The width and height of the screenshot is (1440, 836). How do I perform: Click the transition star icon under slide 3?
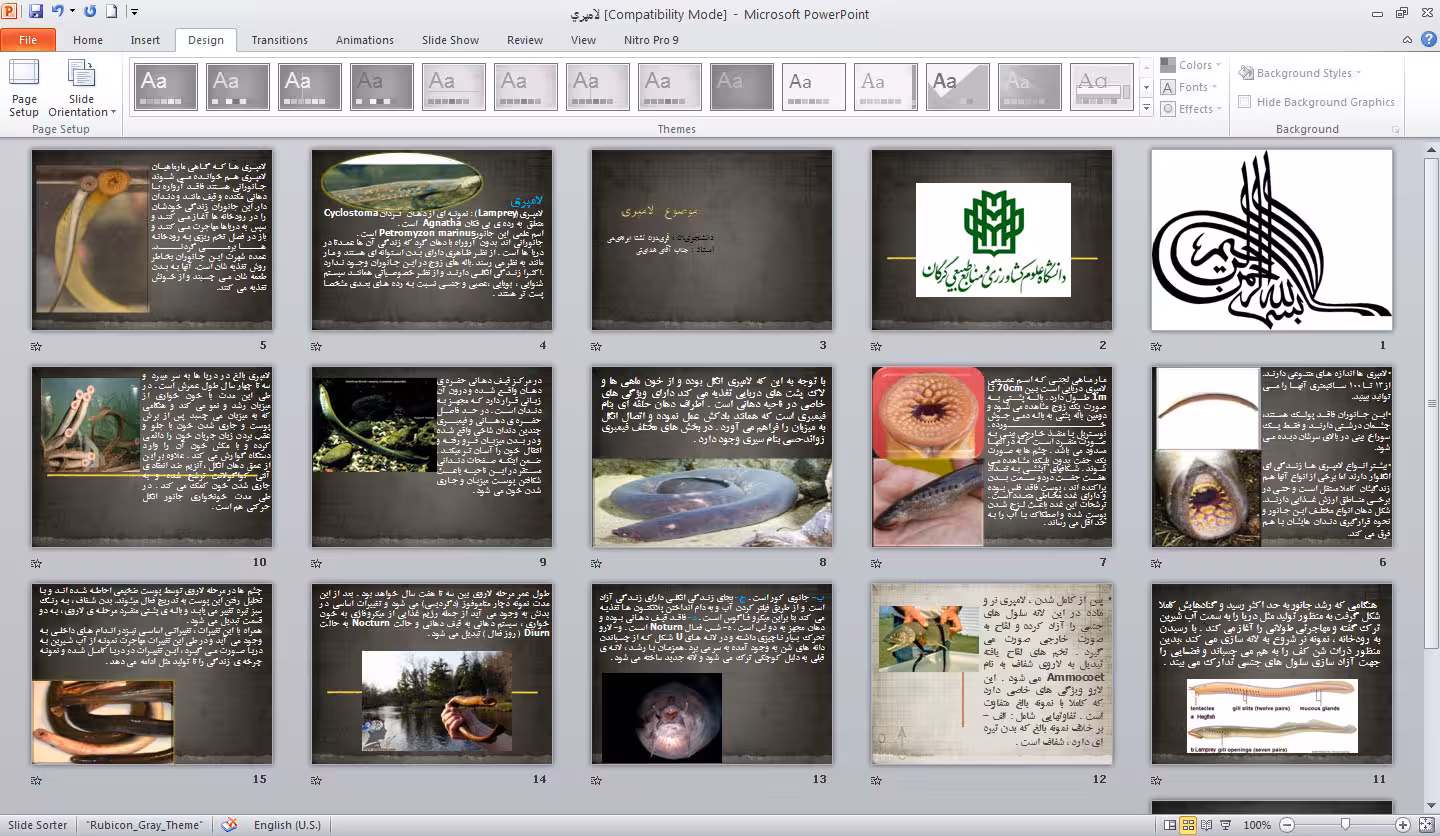pos(597,346)
